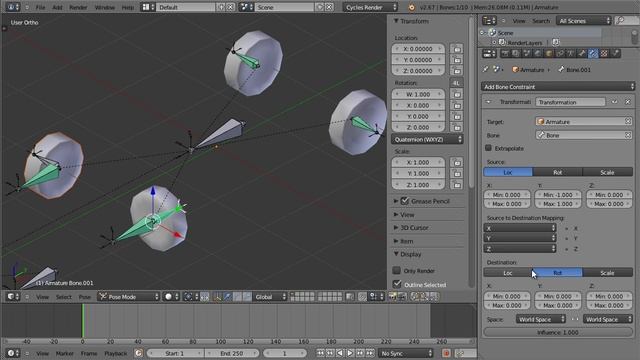Viewport: 640px width, 360px height.
Task: Open the Playback menu in timeline
Action: 116,353
